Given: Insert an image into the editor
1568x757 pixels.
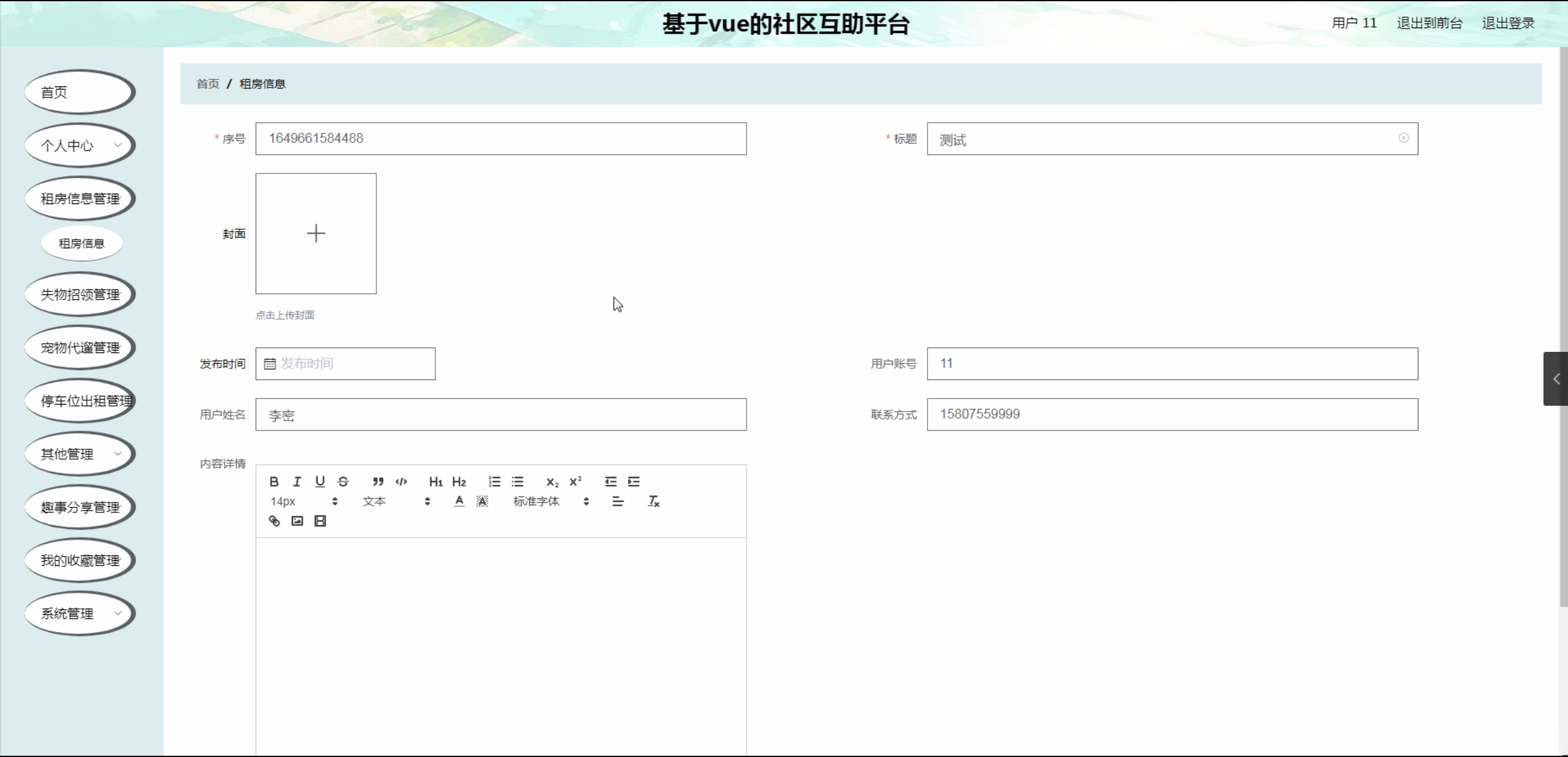Looking at the screenshot, I should [297, 521].
